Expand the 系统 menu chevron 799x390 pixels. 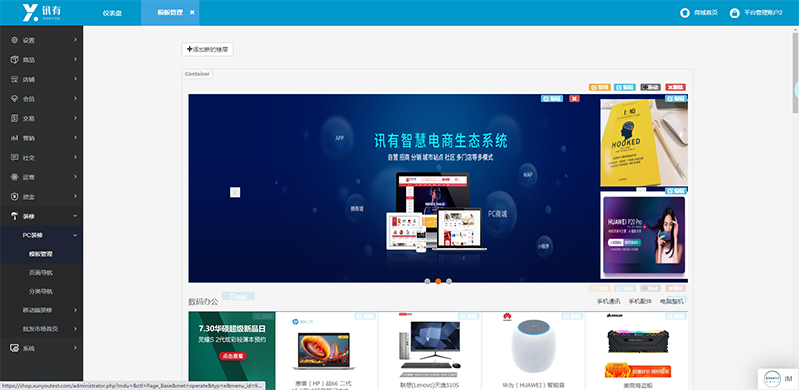point(75,348)
